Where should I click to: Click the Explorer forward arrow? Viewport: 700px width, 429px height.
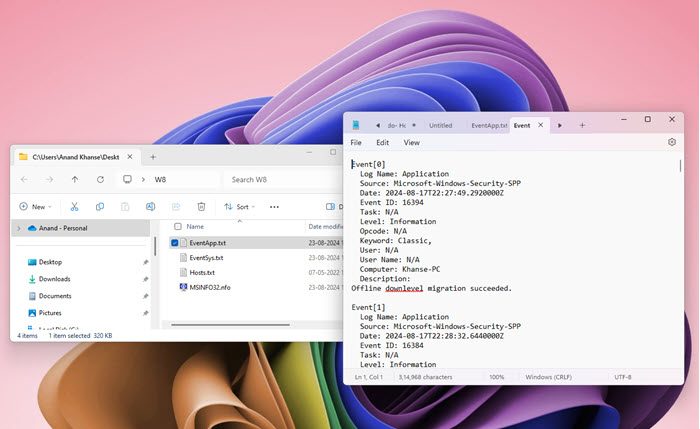coord(49,179)
